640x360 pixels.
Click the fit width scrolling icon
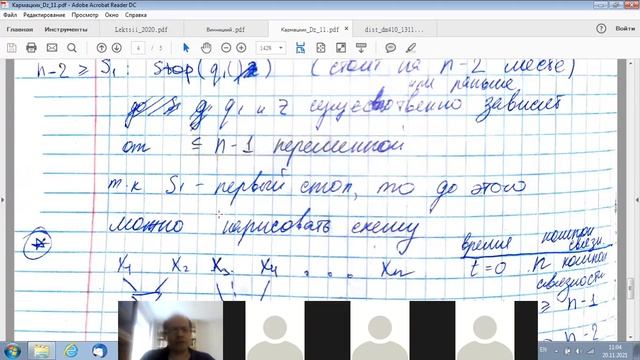tap(300, 48)
